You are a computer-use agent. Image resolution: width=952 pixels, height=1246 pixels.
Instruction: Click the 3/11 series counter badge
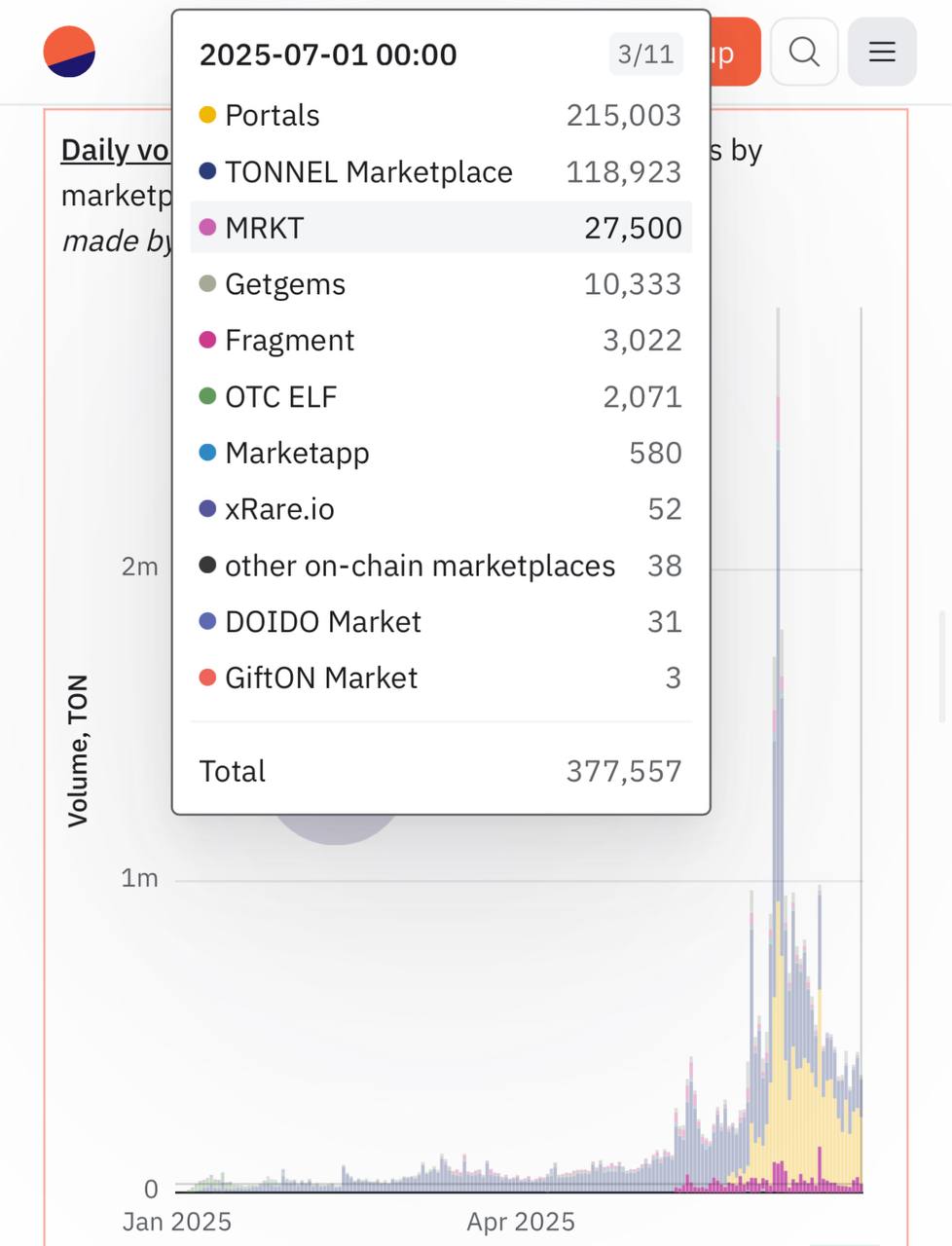click(x=646, y=54)
